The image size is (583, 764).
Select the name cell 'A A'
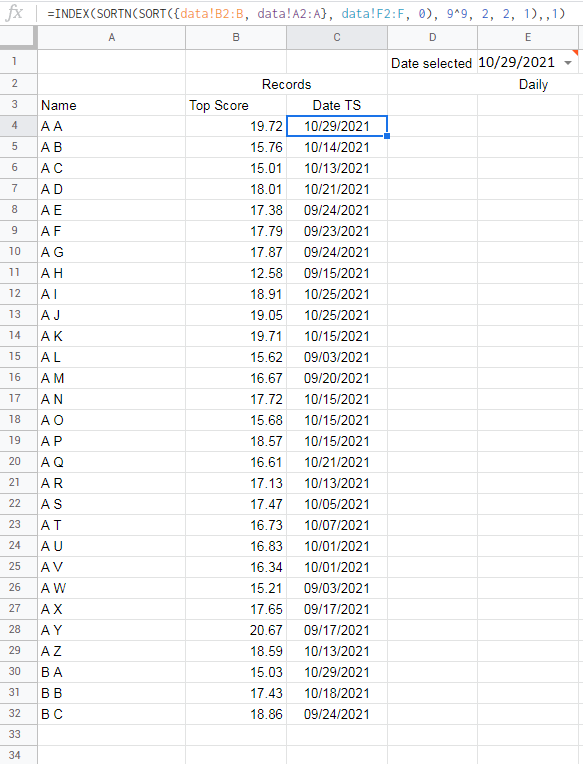pyautogui.click(x=112, y=126)
